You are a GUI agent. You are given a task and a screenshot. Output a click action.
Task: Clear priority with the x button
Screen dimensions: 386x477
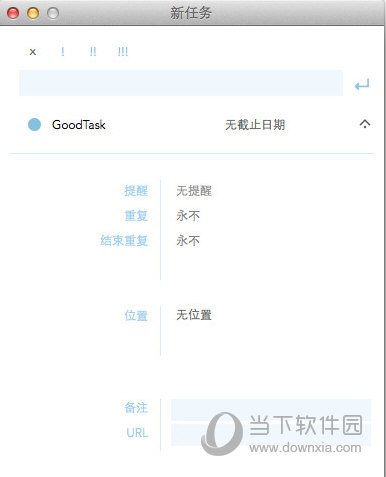[x=33, y=52]
